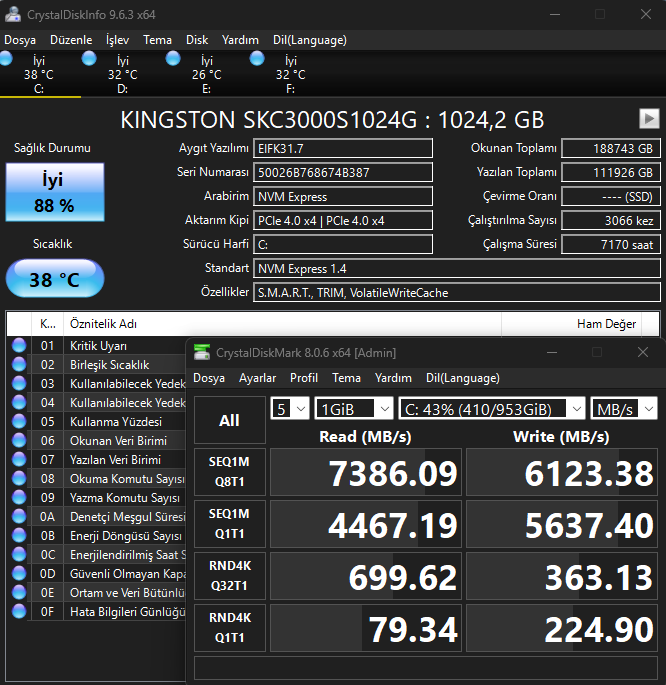Click transfer mode field PCIe 4.0 x4
The image size is (666, 685).
coord(343,220)
